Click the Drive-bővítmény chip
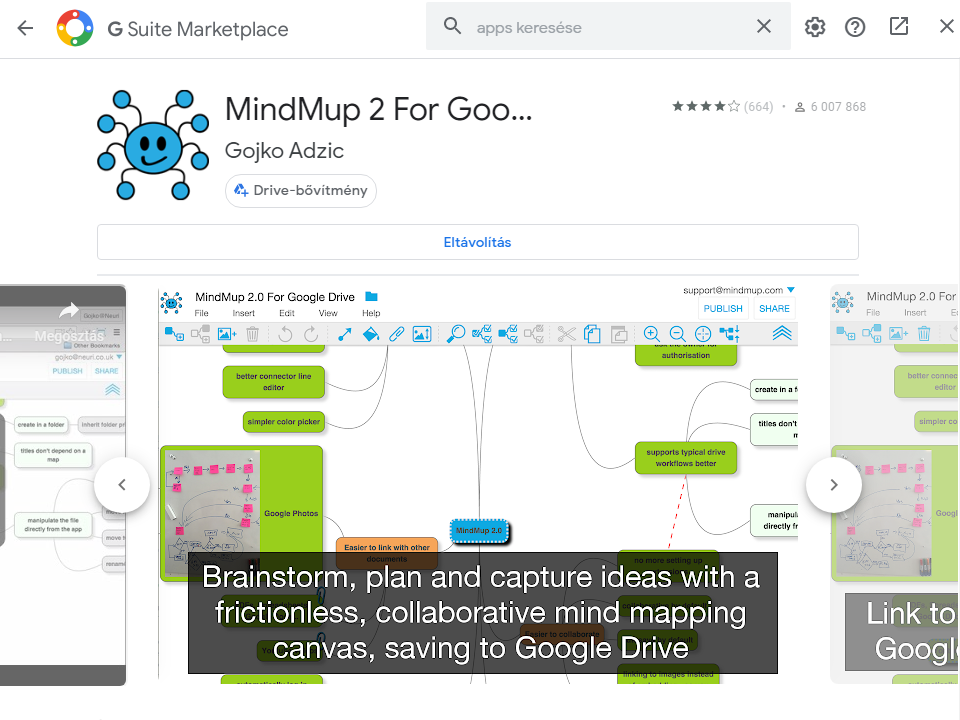 pyautogui.click(x=301, y=190)
